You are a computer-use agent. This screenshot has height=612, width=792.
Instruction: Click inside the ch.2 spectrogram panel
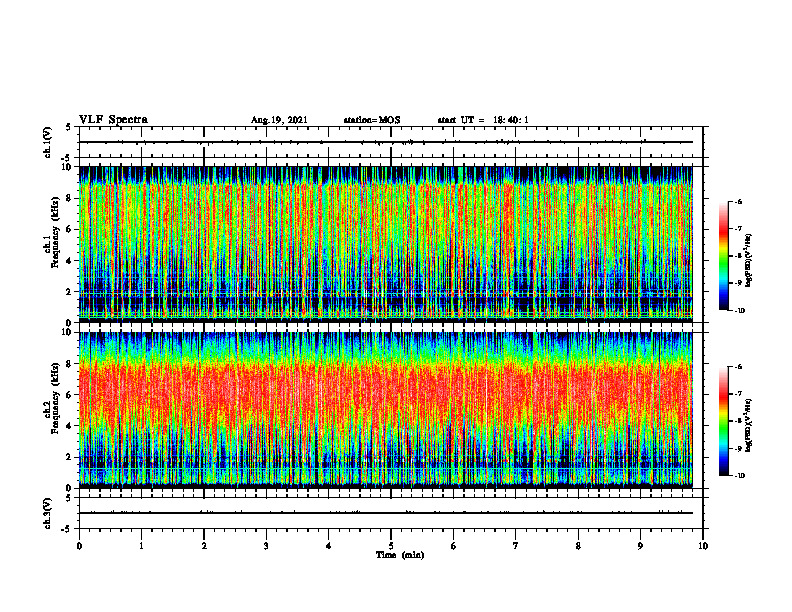point(386,410)
